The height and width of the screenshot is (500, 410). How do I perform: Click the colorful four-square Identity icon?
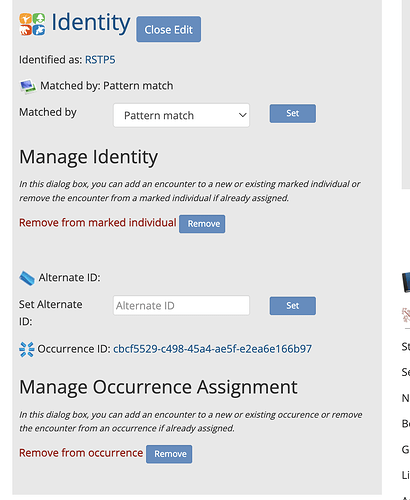(32, 24)
